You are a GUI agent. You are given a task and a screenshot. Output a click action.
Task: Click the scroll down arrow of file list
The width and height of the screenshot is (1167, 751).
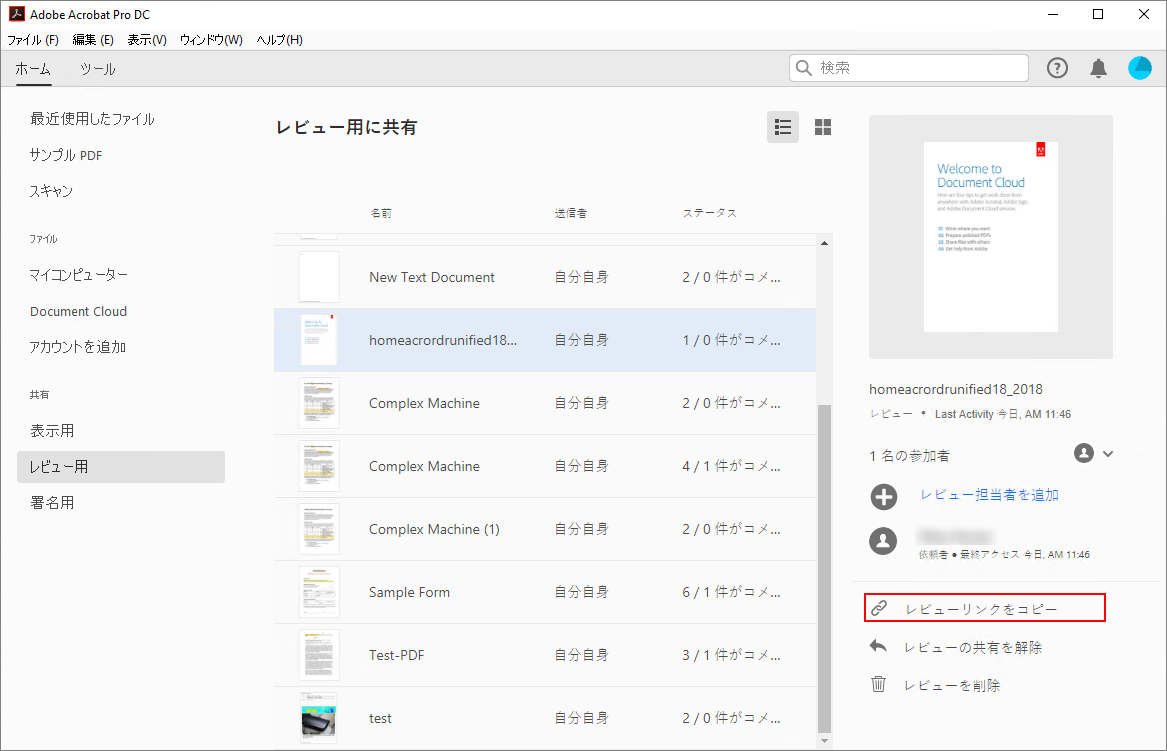click(x=824, y=741)
